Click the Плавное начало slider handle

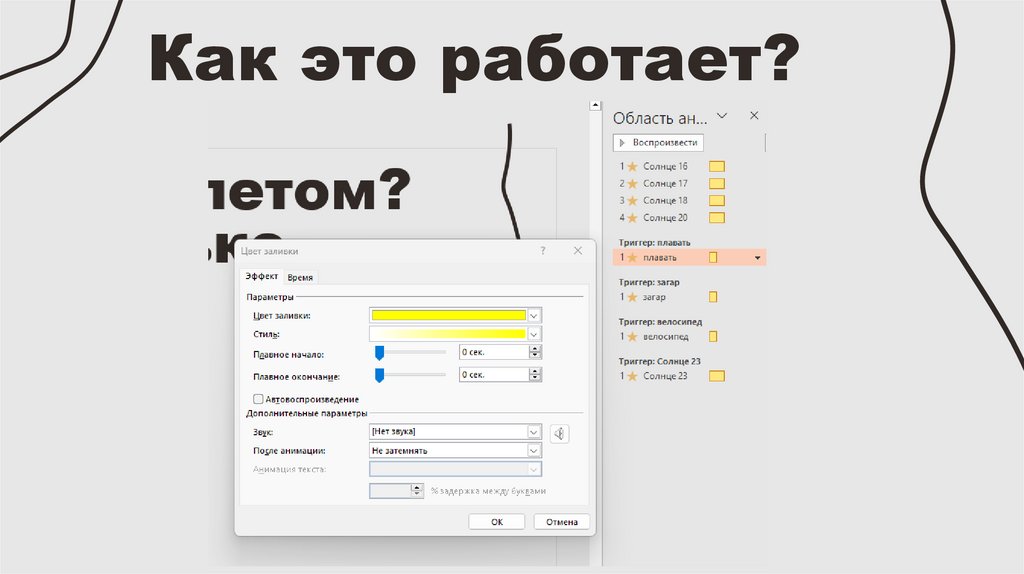pyautogui.click(x=379, y=353)
